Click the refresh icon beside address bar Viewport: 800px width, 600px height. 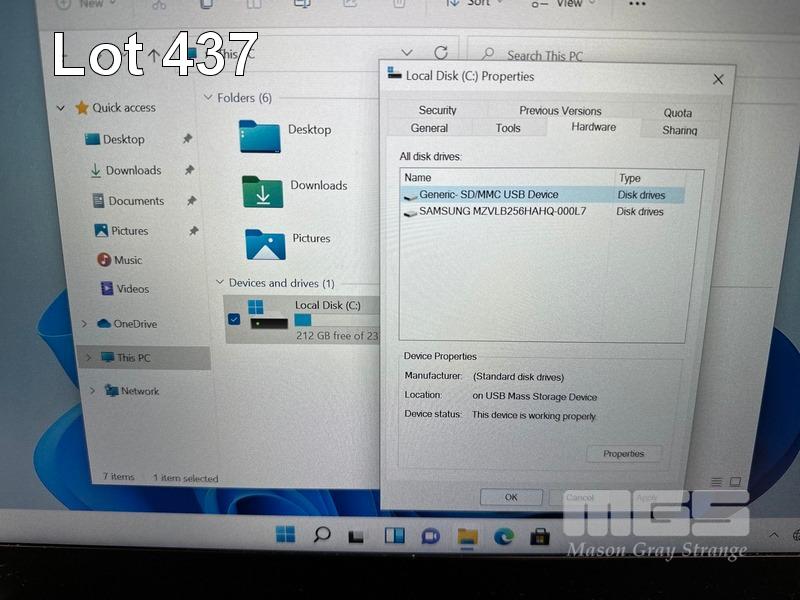pos(441,53)
